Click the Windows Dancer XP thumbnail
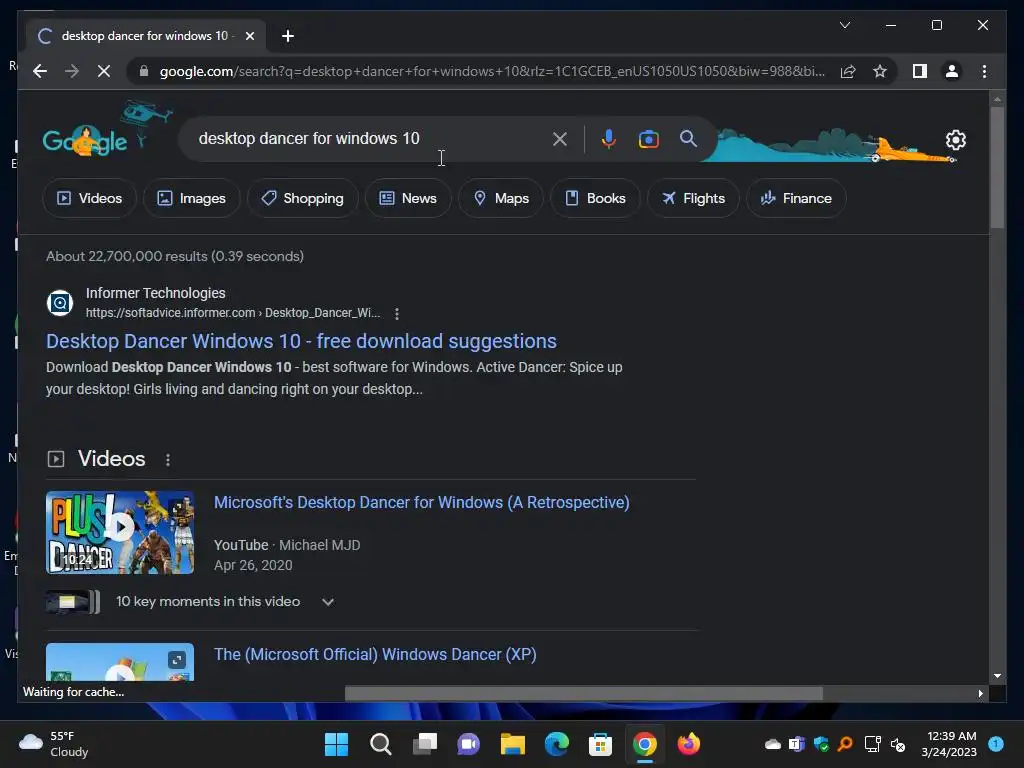 click(x=120, y=662)
